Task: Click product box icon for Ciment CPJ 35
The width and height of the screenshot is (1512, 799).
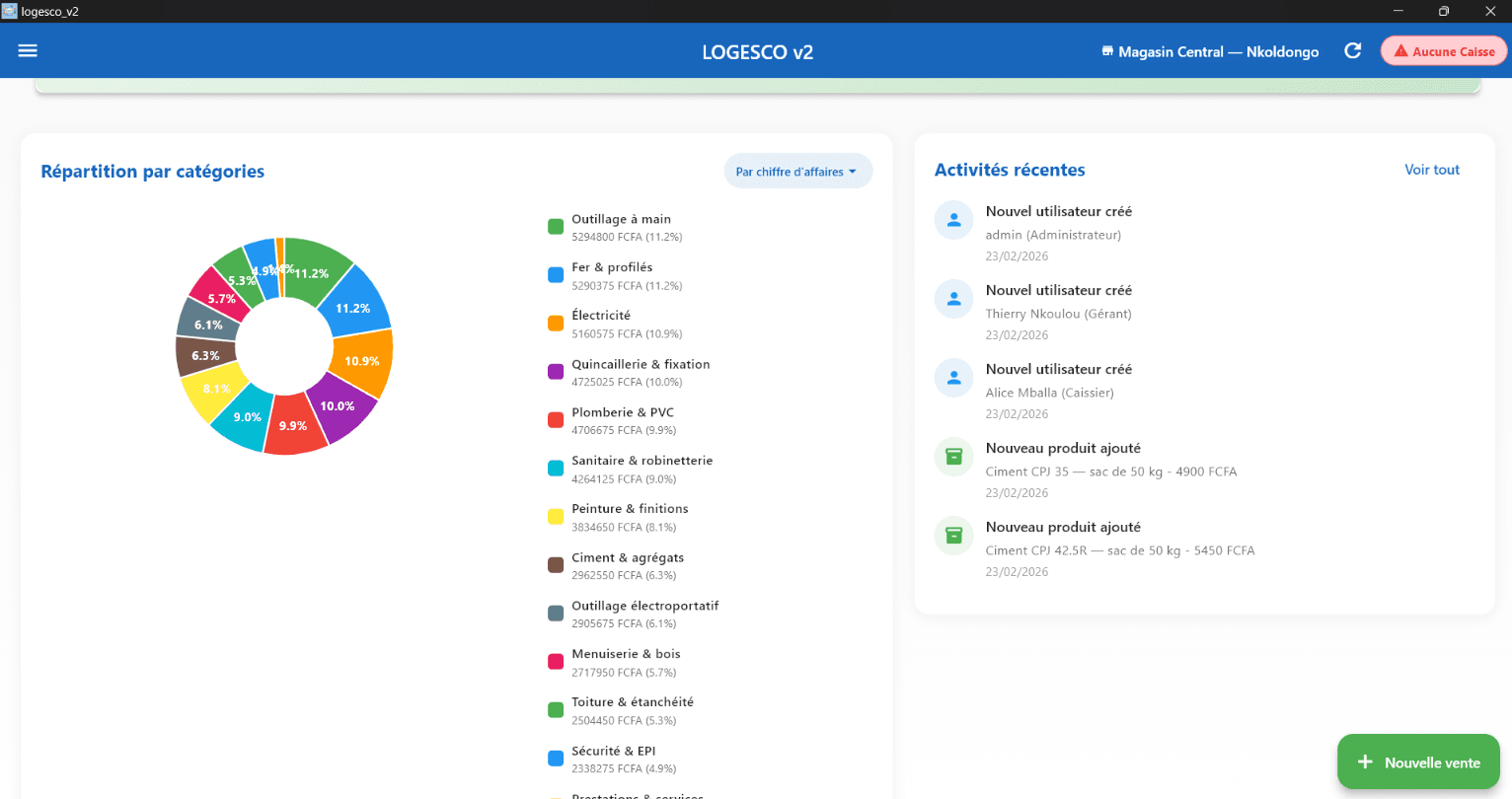Action: (953, 457)
